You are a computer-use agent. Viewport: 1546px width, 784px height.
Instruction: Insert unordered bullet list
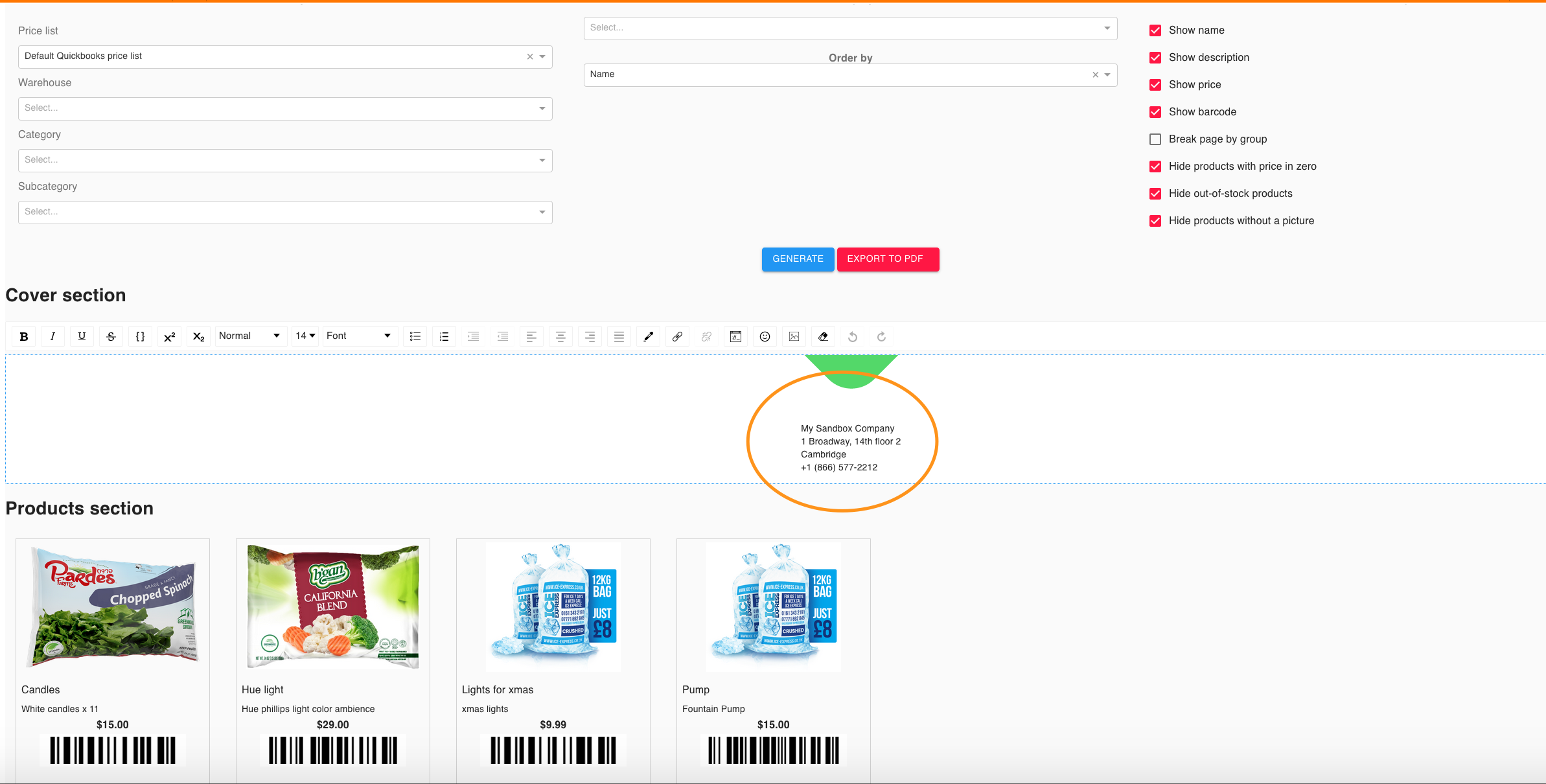[415, 336]
